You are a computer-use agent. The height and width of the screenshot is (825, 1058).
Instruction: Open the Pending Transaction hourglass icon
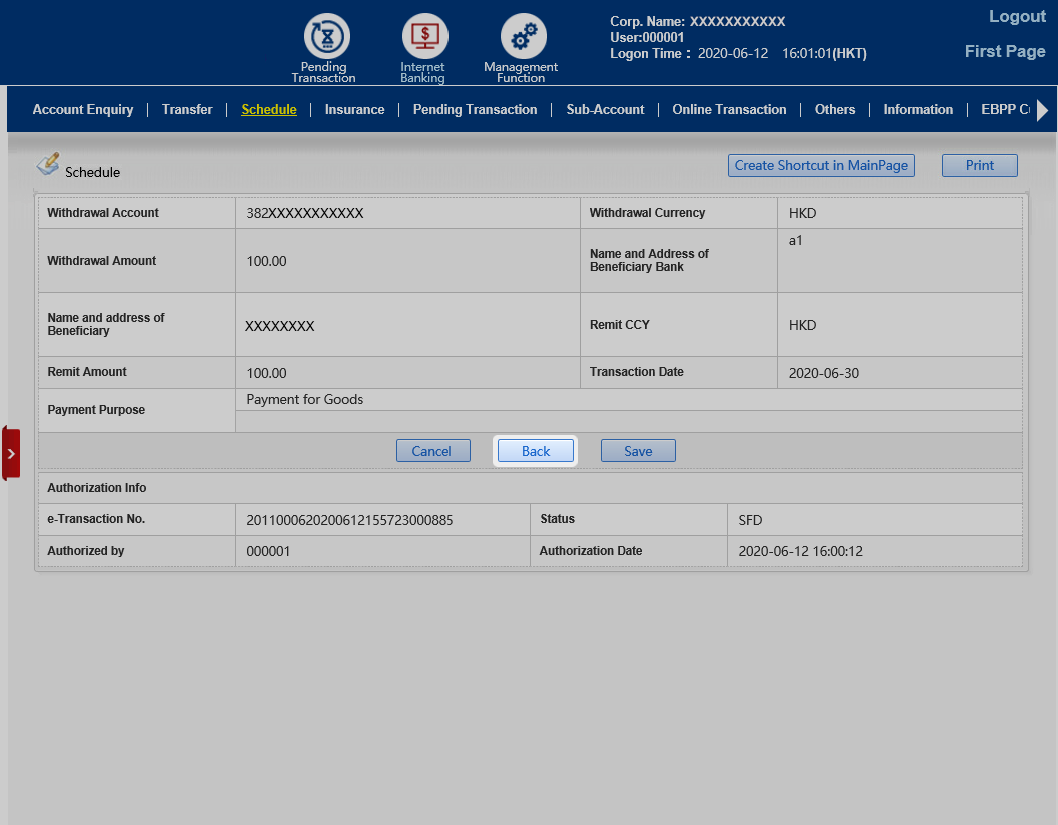click(324, 37)
